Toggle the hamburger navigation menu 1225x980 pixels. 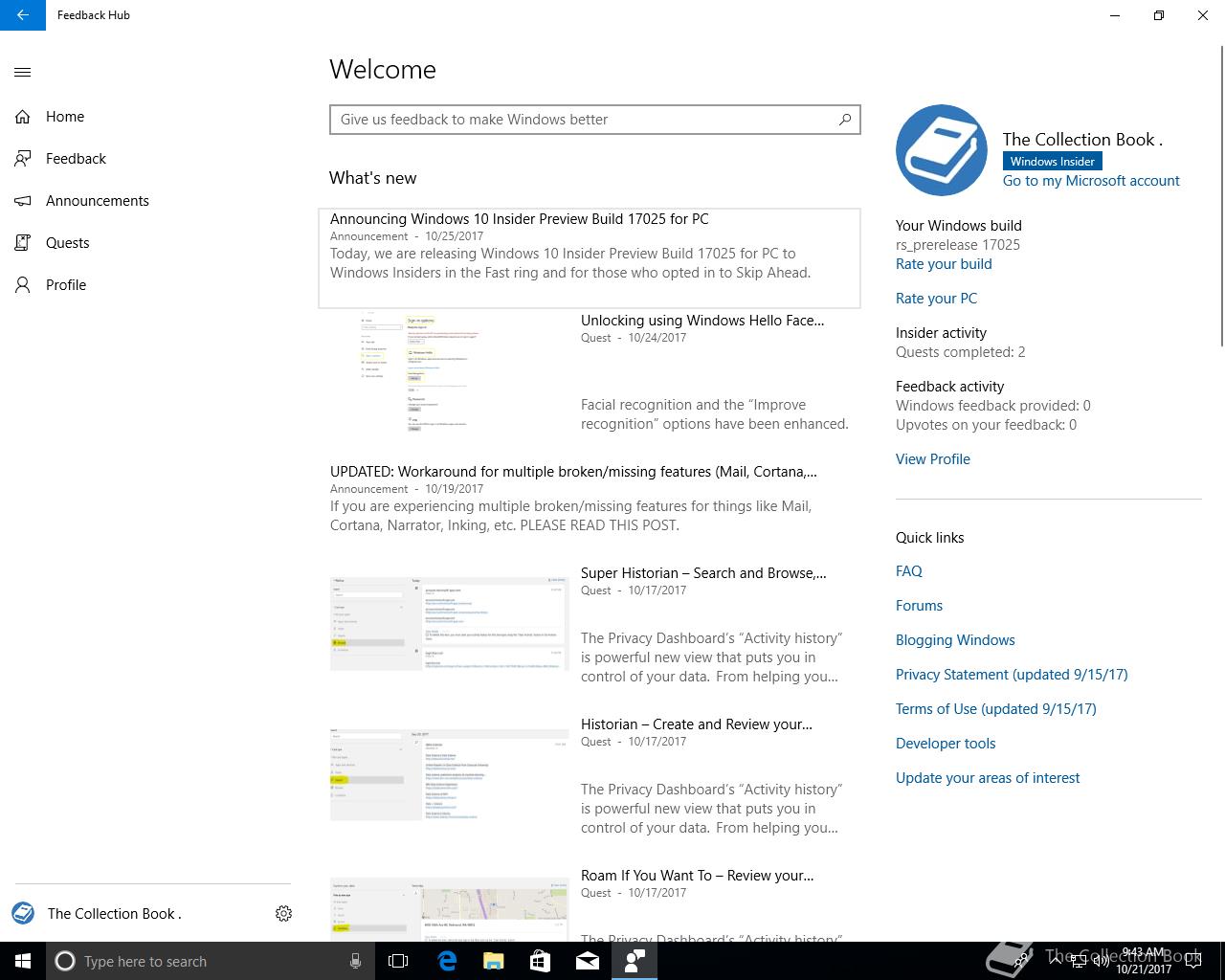[23, 72]
